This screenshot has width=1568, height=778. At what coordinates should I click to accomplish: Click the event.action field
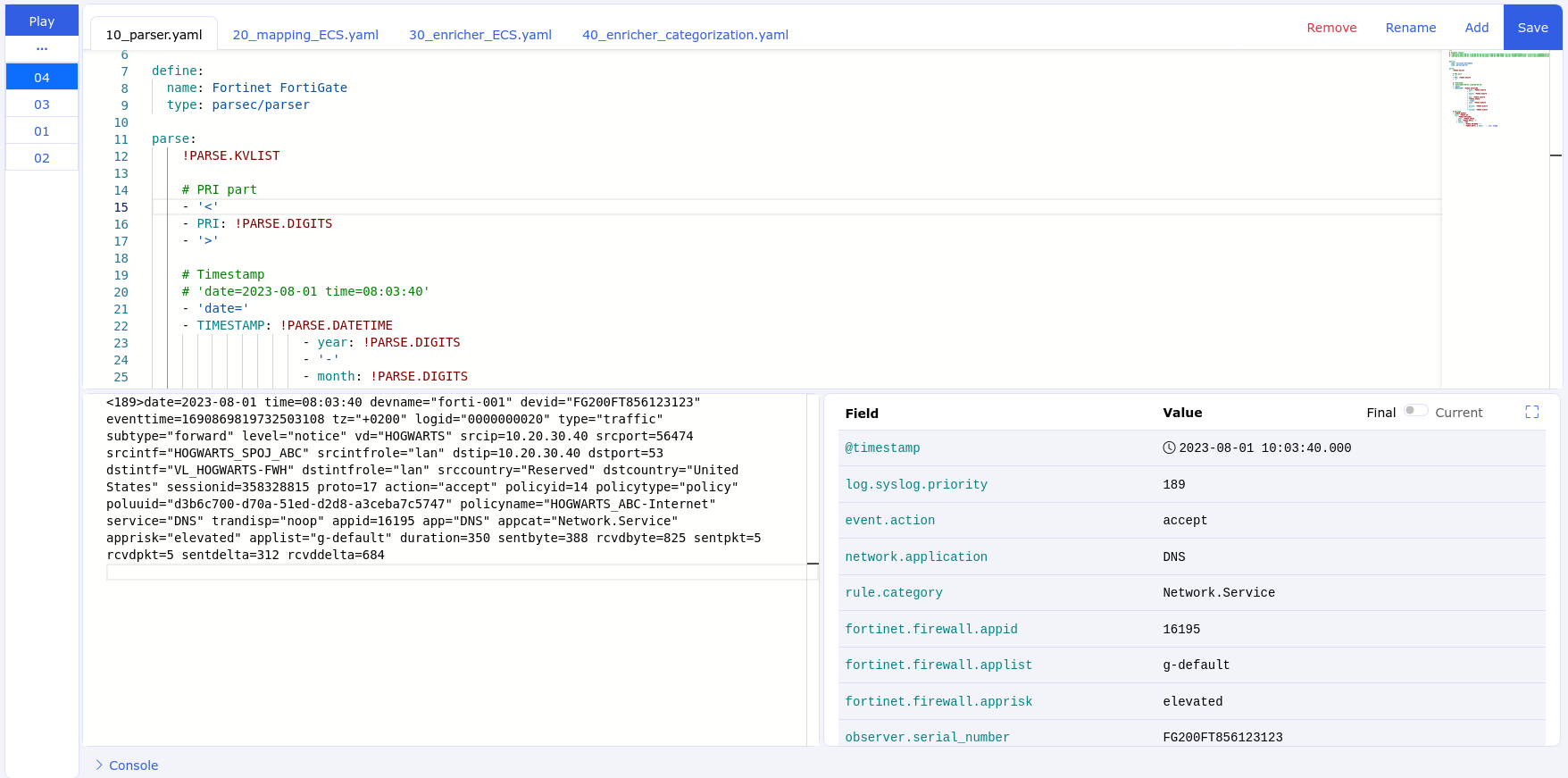889,520
